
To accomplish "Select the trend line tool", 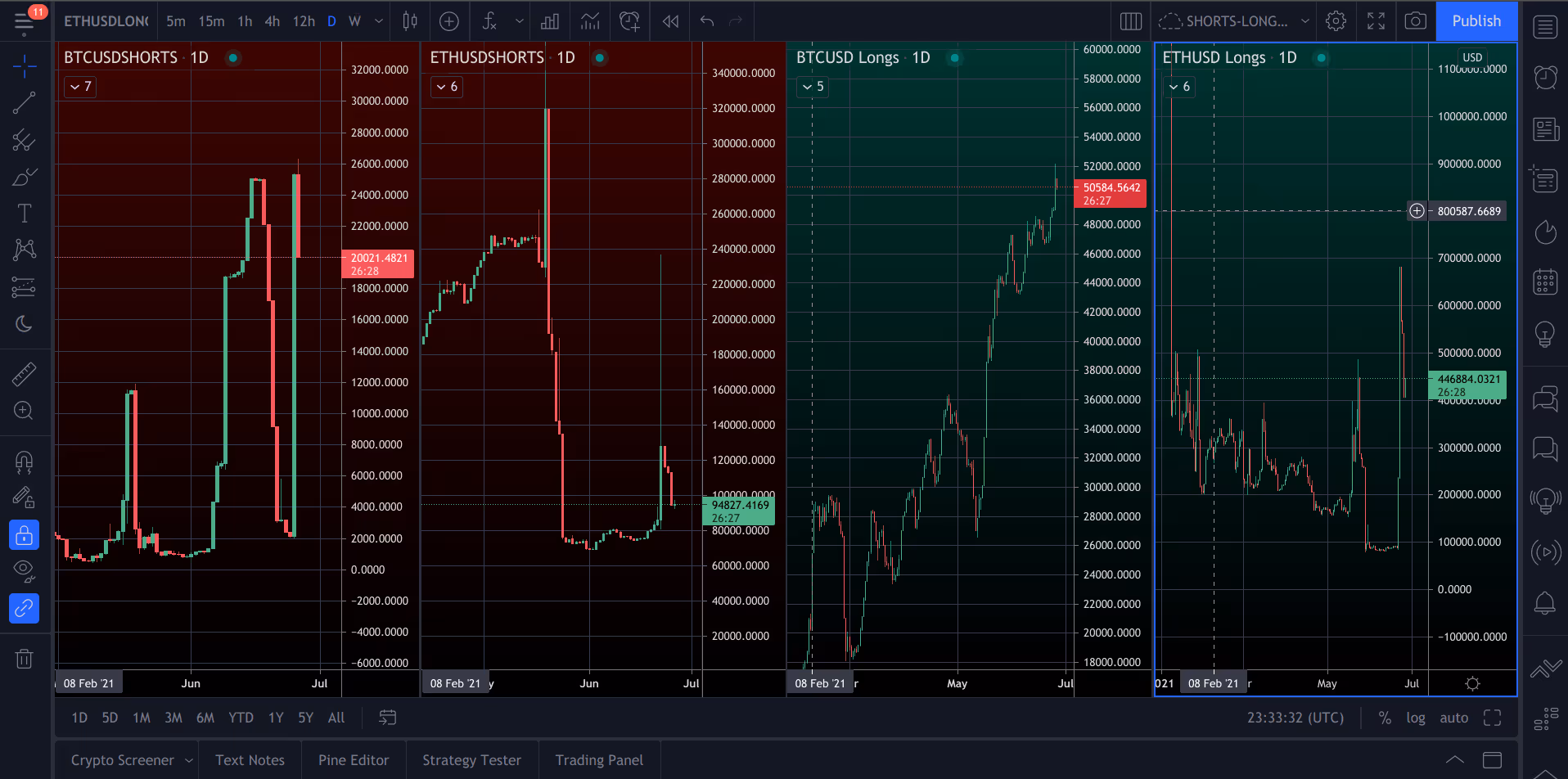I will 25,102.
